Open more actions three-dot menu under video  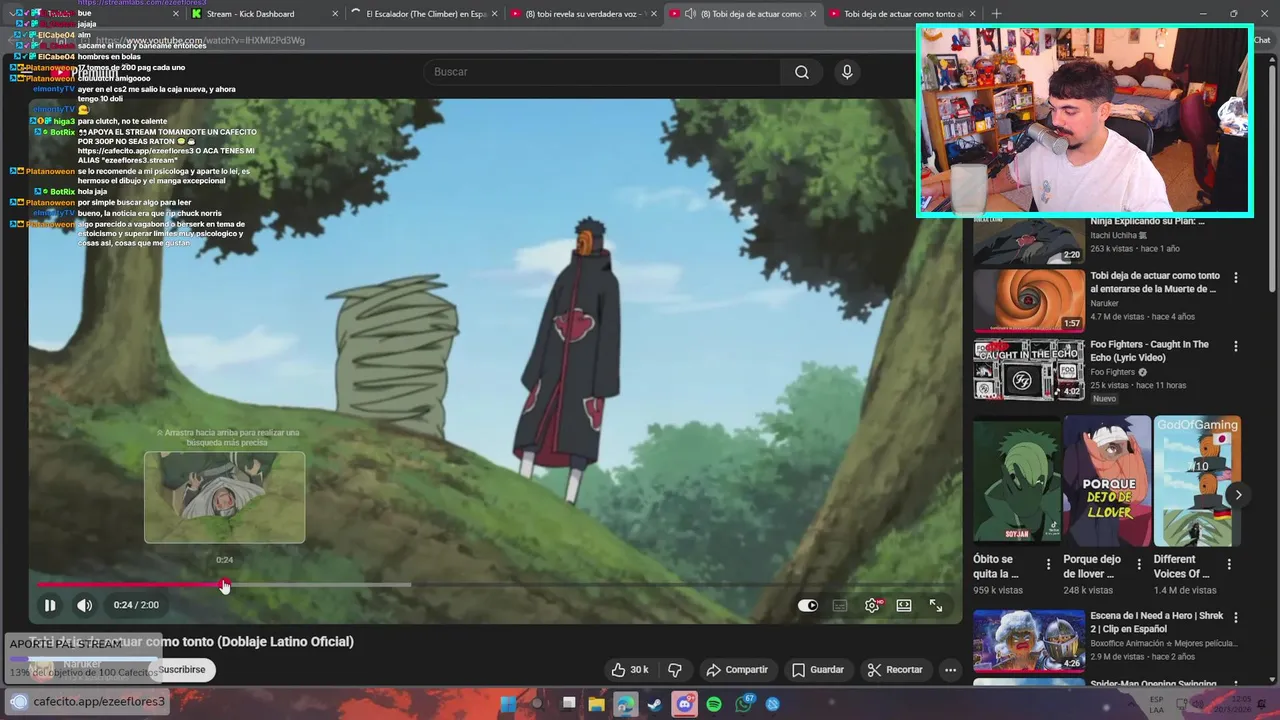(951, 670)
